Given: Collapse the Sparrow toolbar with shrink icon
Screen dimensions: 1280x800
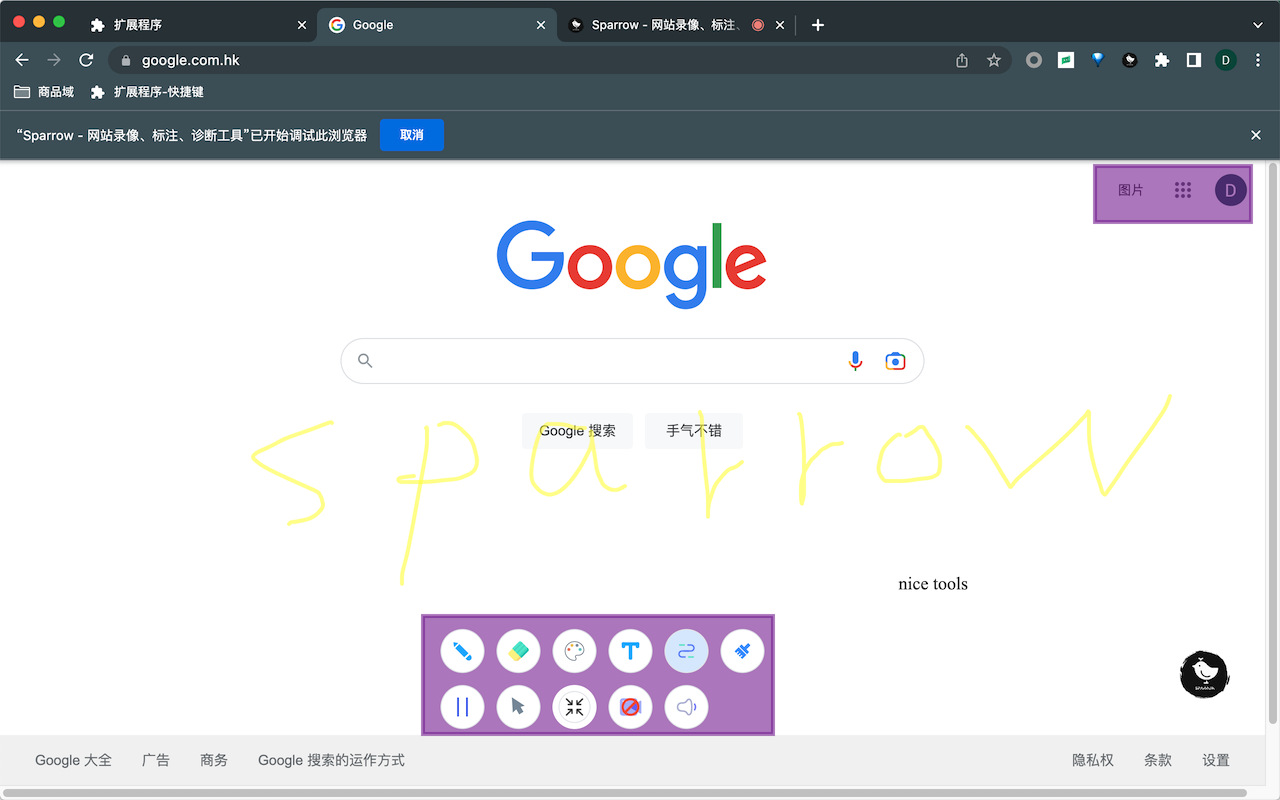Looking at the screenshot, I should (x=574, y=707).
